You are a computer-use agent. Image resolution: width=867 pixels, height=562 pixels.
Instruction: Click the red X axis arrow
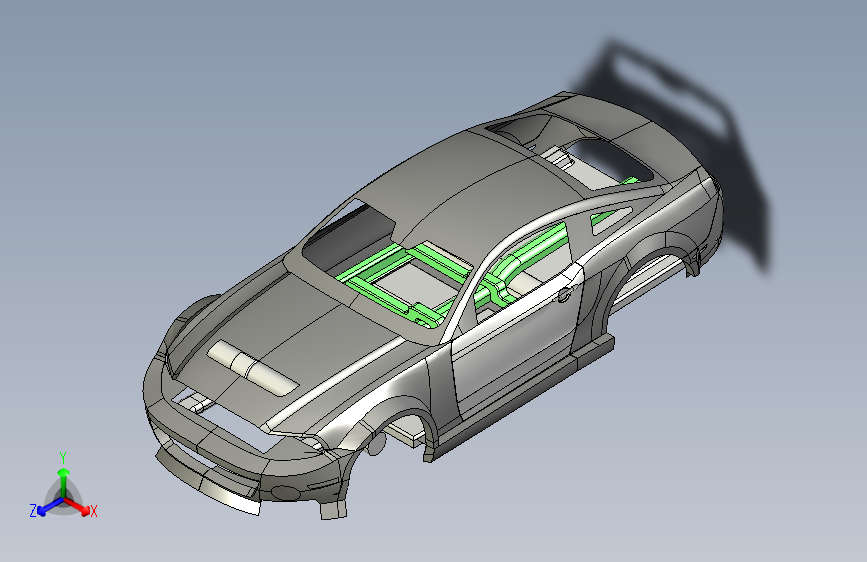(x=77, y=506)
